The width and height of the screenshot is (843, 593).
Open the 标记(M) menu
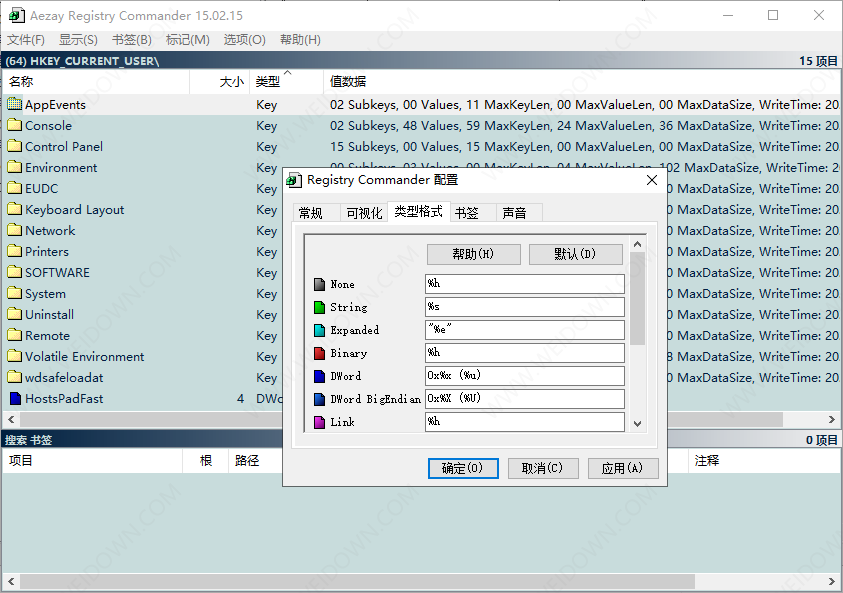[188, 40]
